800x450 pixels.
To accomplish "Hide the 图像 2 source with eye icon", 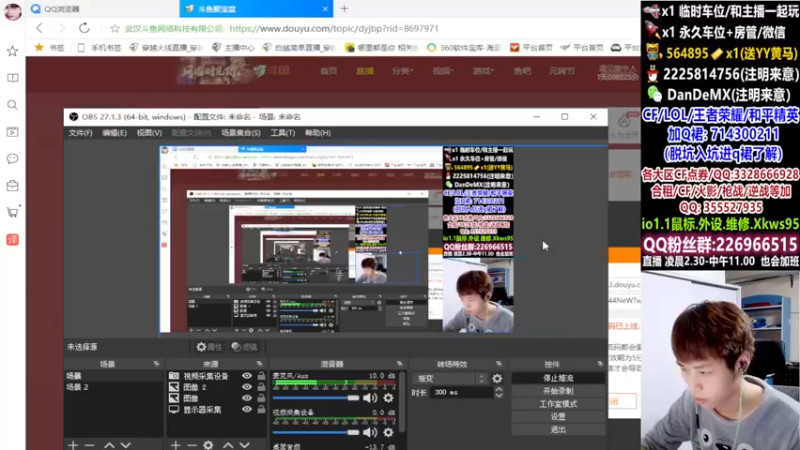I will tap(247, 387).
